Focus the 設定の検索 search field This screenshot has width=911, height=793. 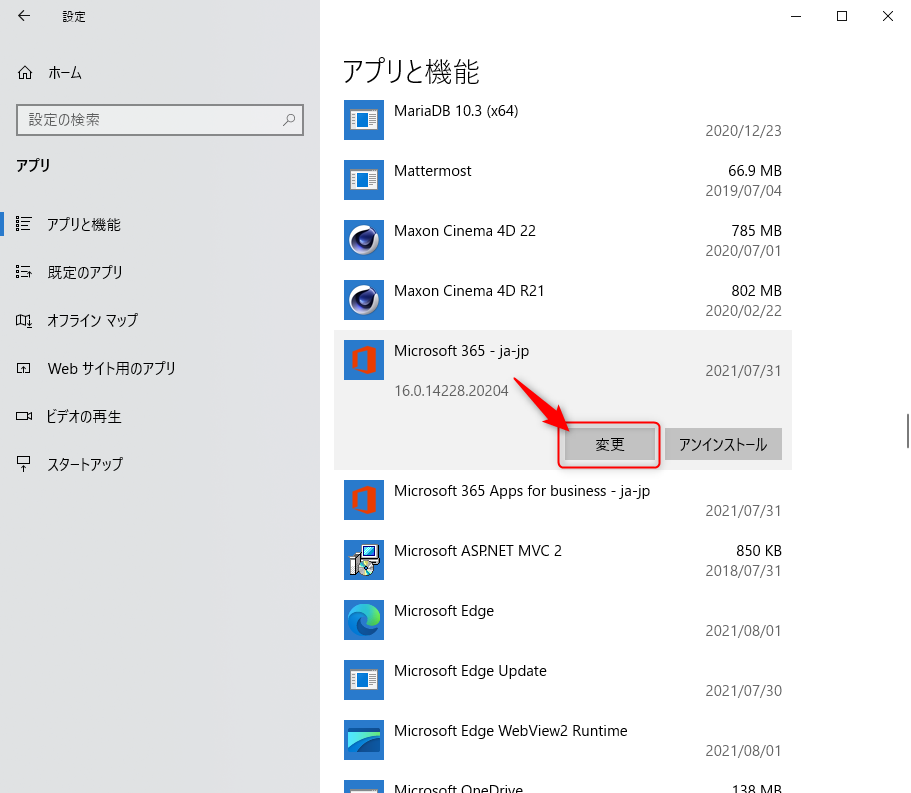click(x=160, y=120)
